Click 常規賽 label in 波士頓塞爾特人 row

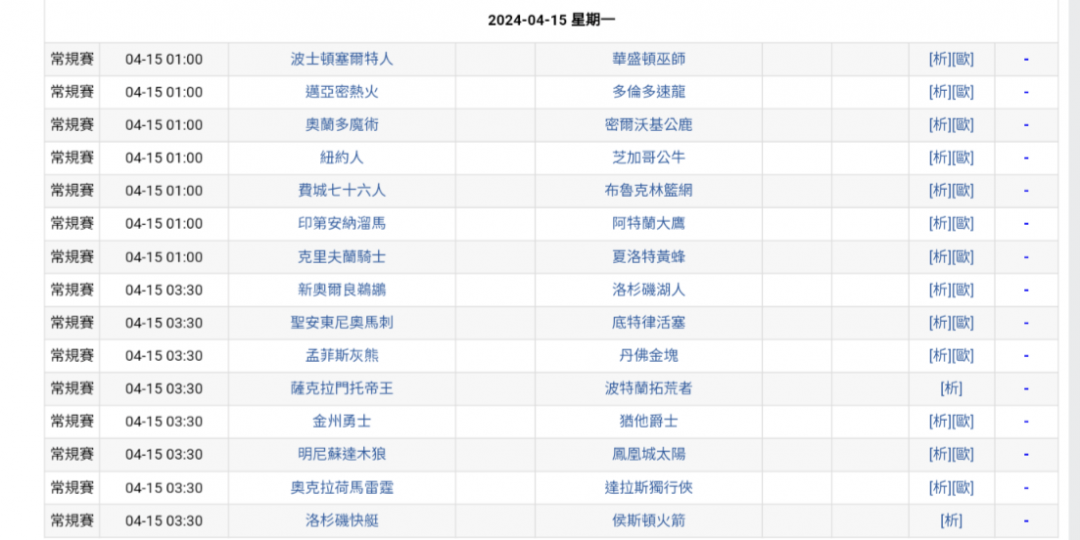(72, 59)
